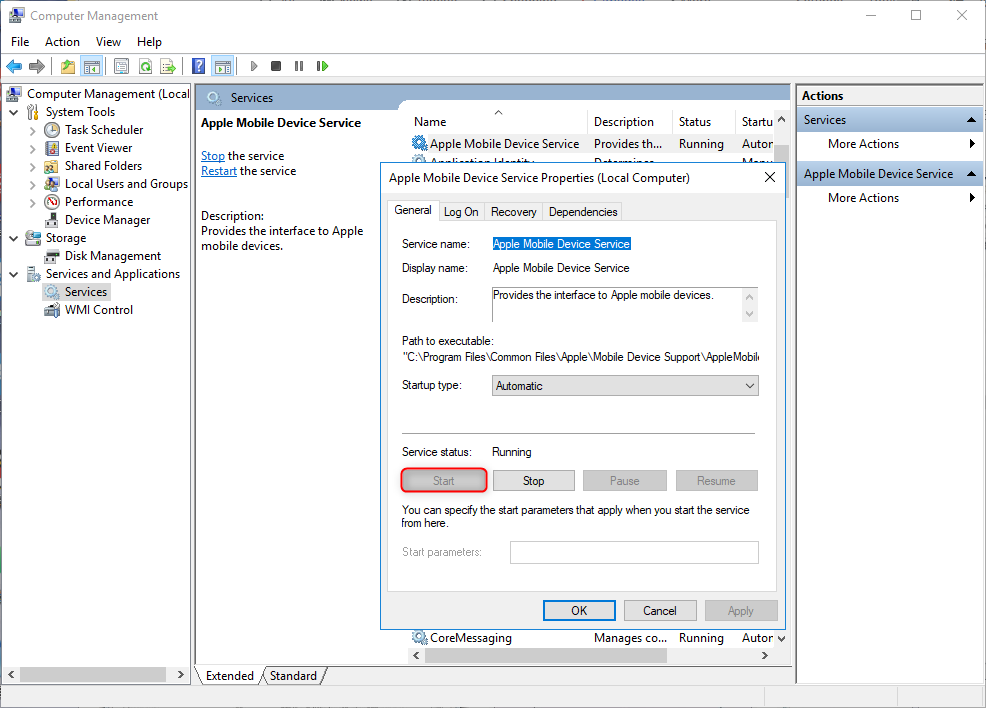Expand the Local Users and Groups arrow
986x708 pixels.
coord(33,185)
